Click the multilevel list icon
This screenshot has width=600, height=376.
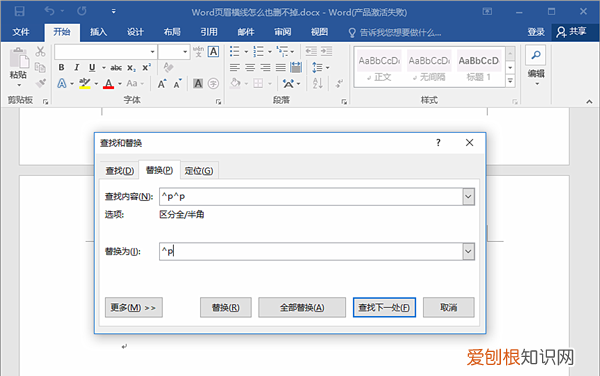point(283,51)
